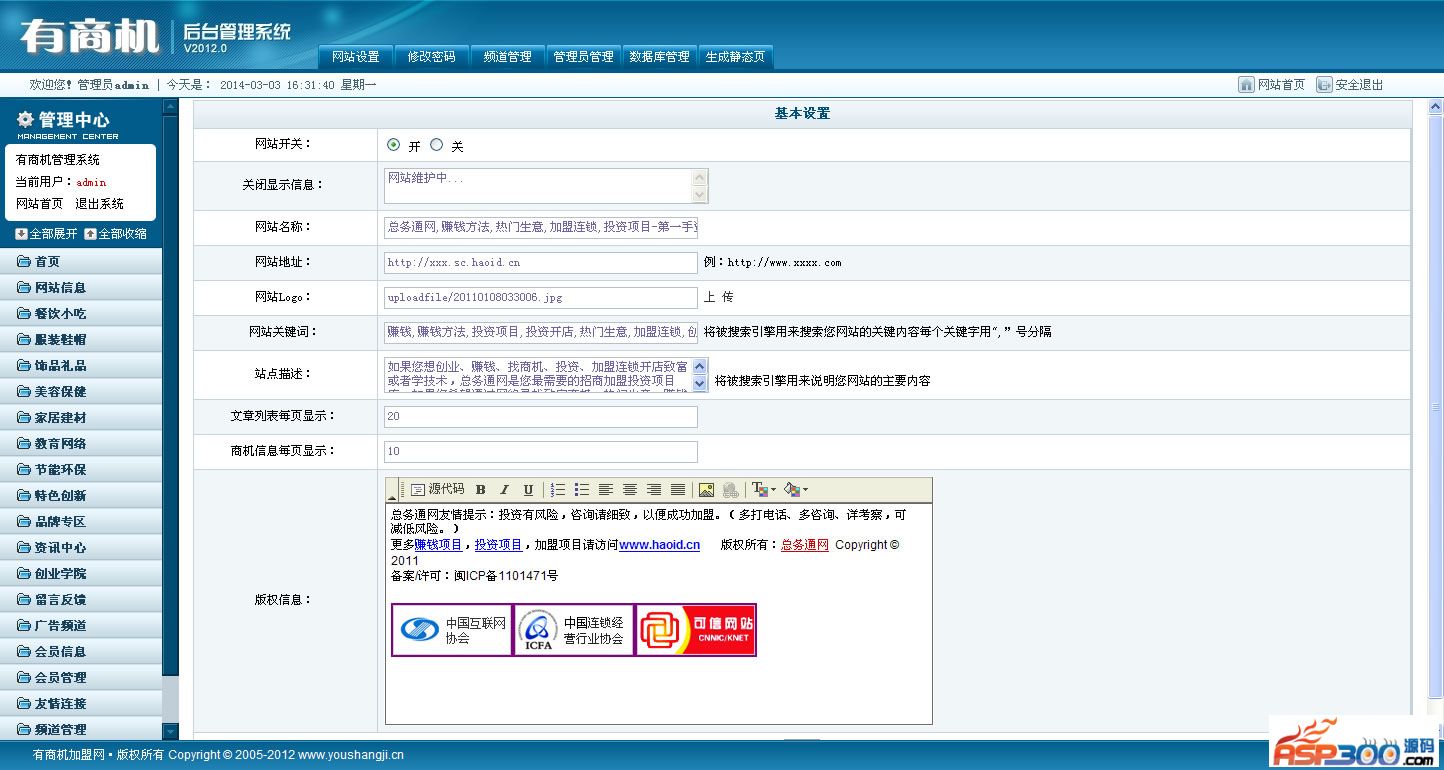Click the folder icon beside 餐饮小吃
Image resolution: width=1444 pixels, height=770 pixels.
pos(24,314)
